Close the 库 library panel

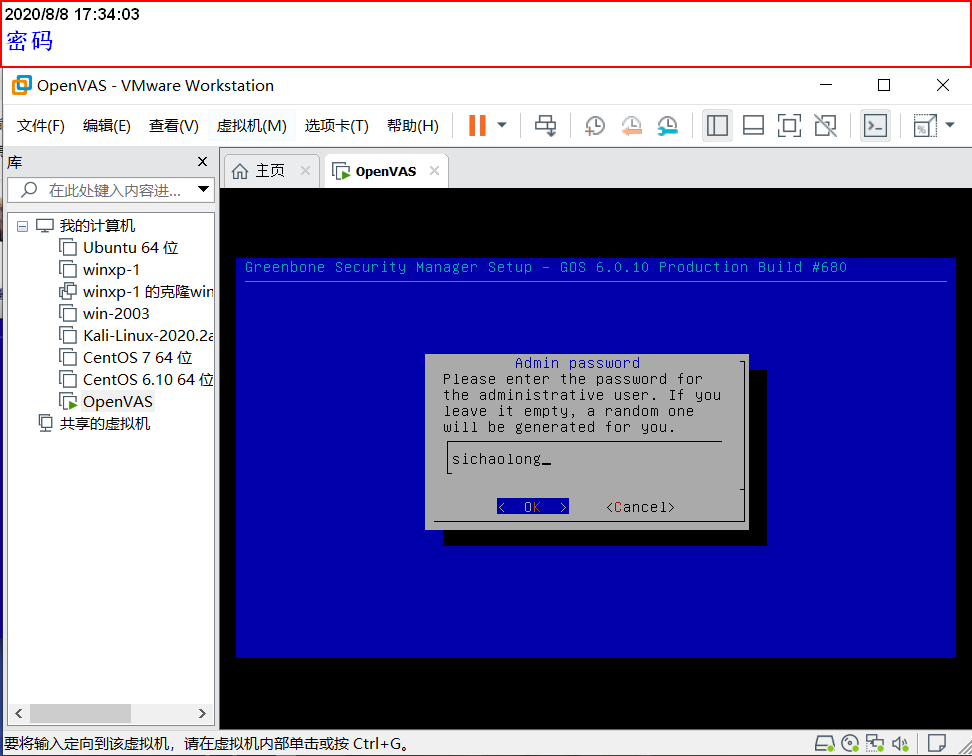(x=202, y=162)
